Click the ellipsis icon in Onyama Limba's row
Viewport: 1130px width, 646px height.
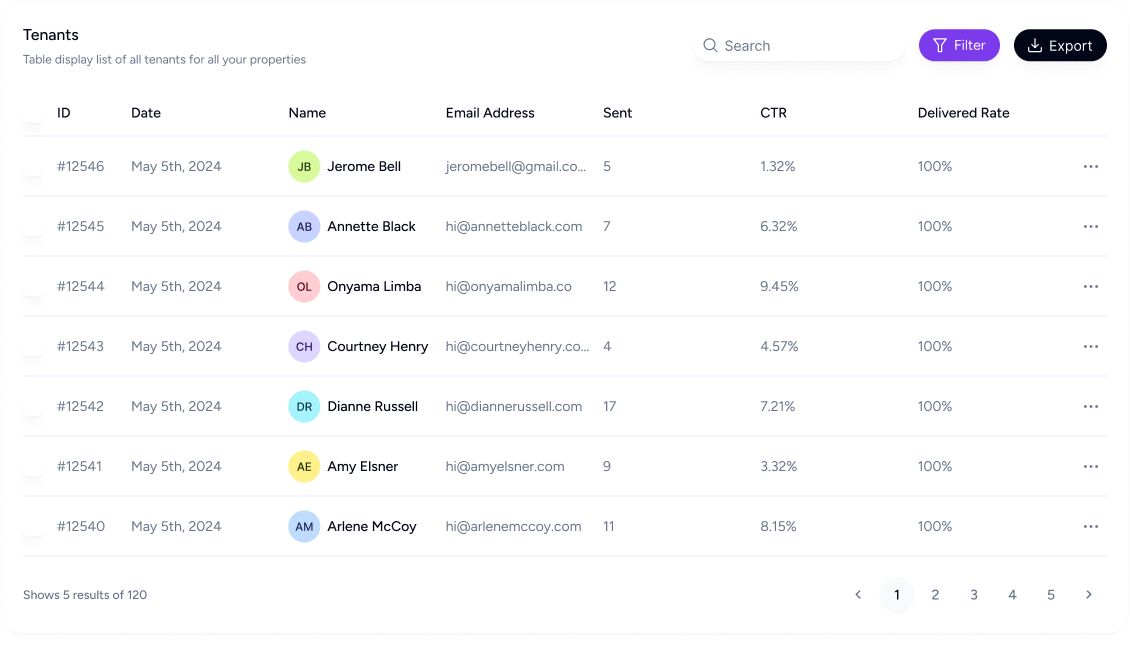coord(1090,287)
